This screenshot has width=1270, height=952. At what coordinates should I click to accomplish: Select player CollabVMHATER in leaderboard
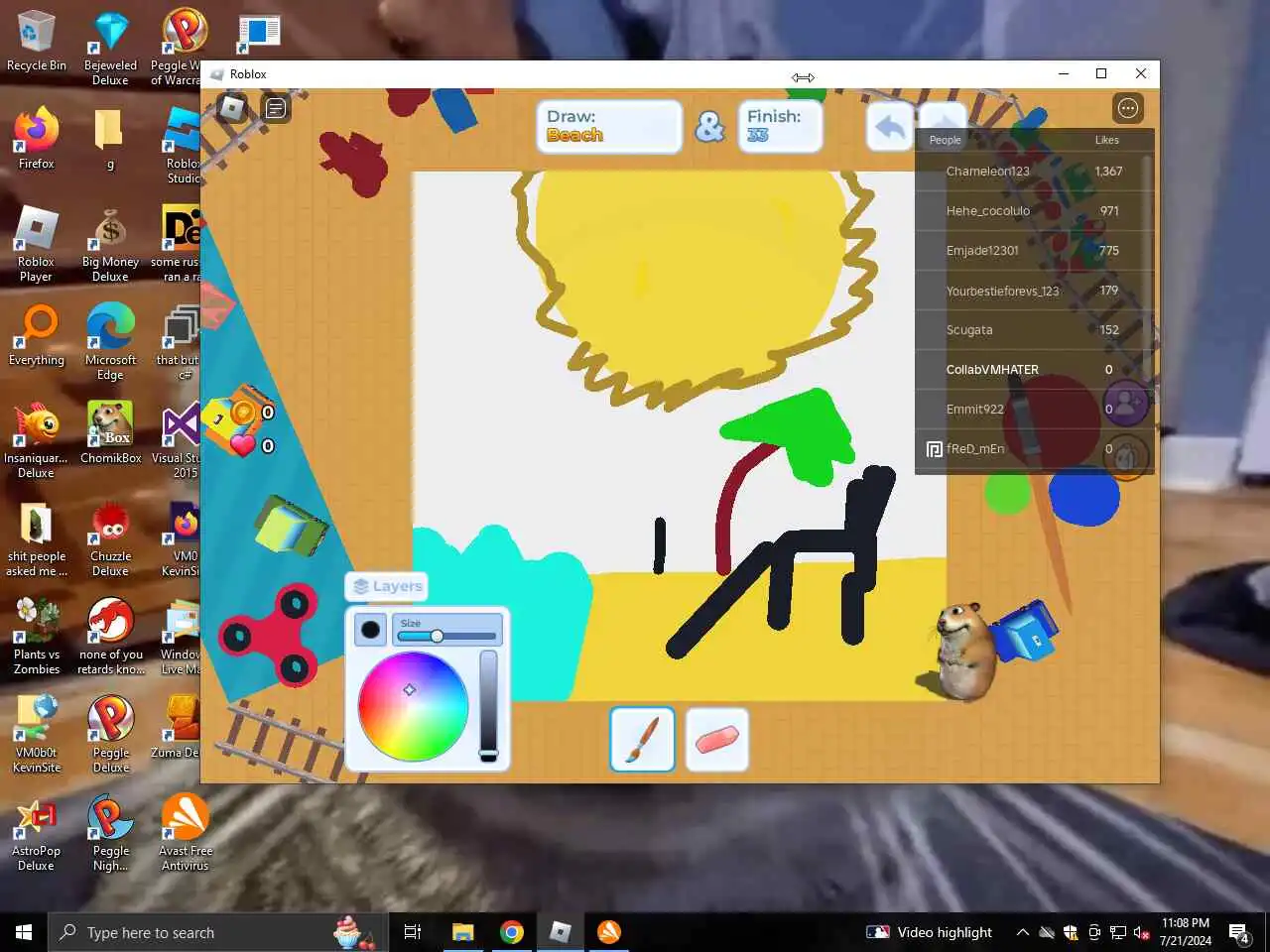click(1034, 369)
